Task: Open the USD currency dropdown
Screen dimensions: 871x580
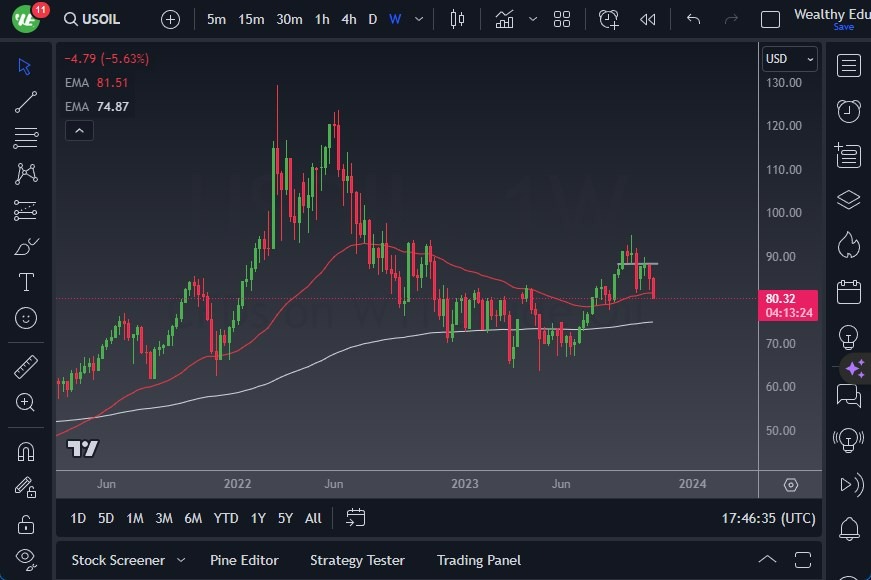Action: tap(789, 59)
